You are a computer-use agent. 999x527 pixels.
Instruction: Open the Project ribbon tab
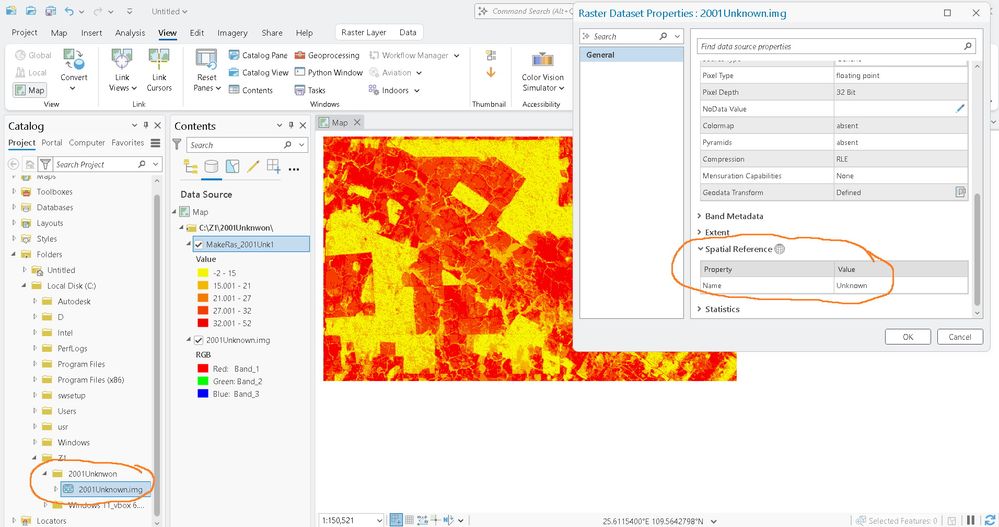[x=24, y=32]
